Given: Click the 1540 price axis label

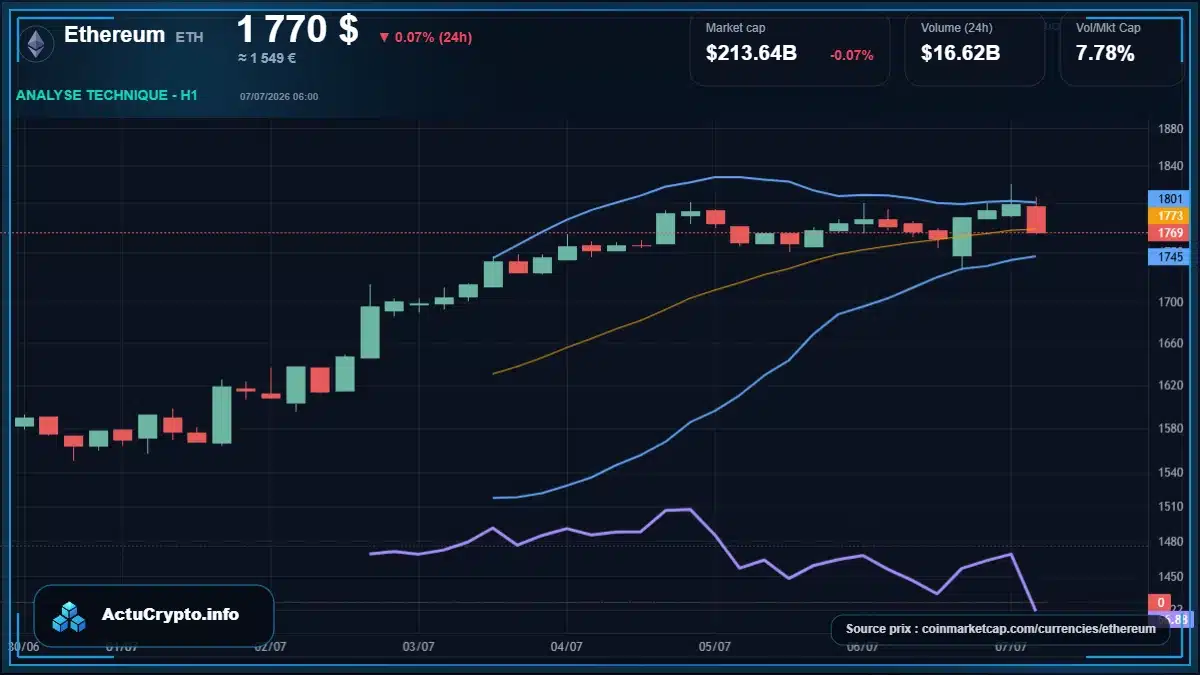Looking at the screenshot, I should [x=1170, y=471].
